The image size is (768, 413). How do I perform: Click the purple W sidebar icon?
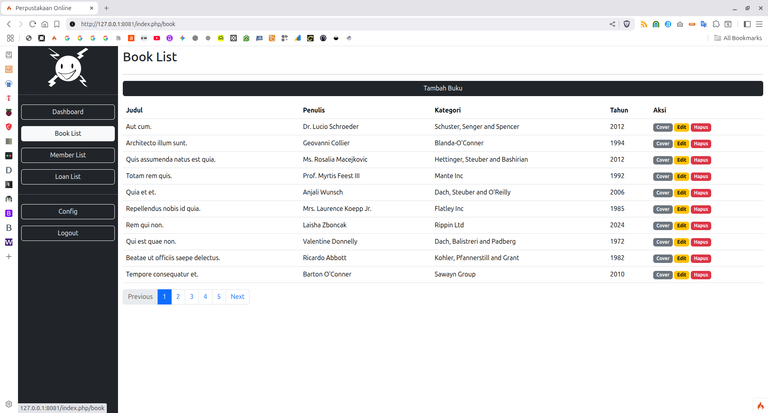(x=9, y=242)
